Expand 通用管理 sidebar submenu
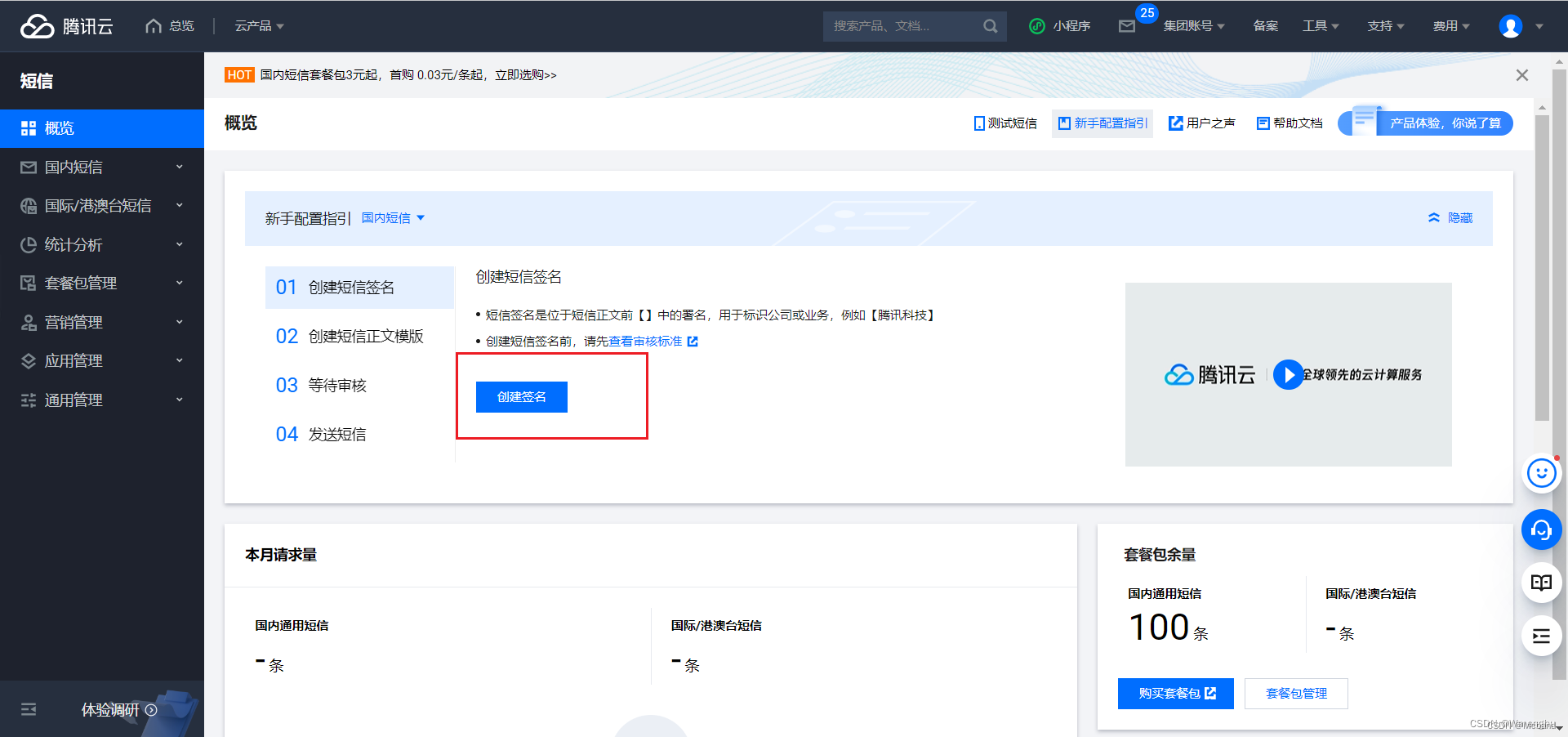1568x737 pixels. (180, 400)
